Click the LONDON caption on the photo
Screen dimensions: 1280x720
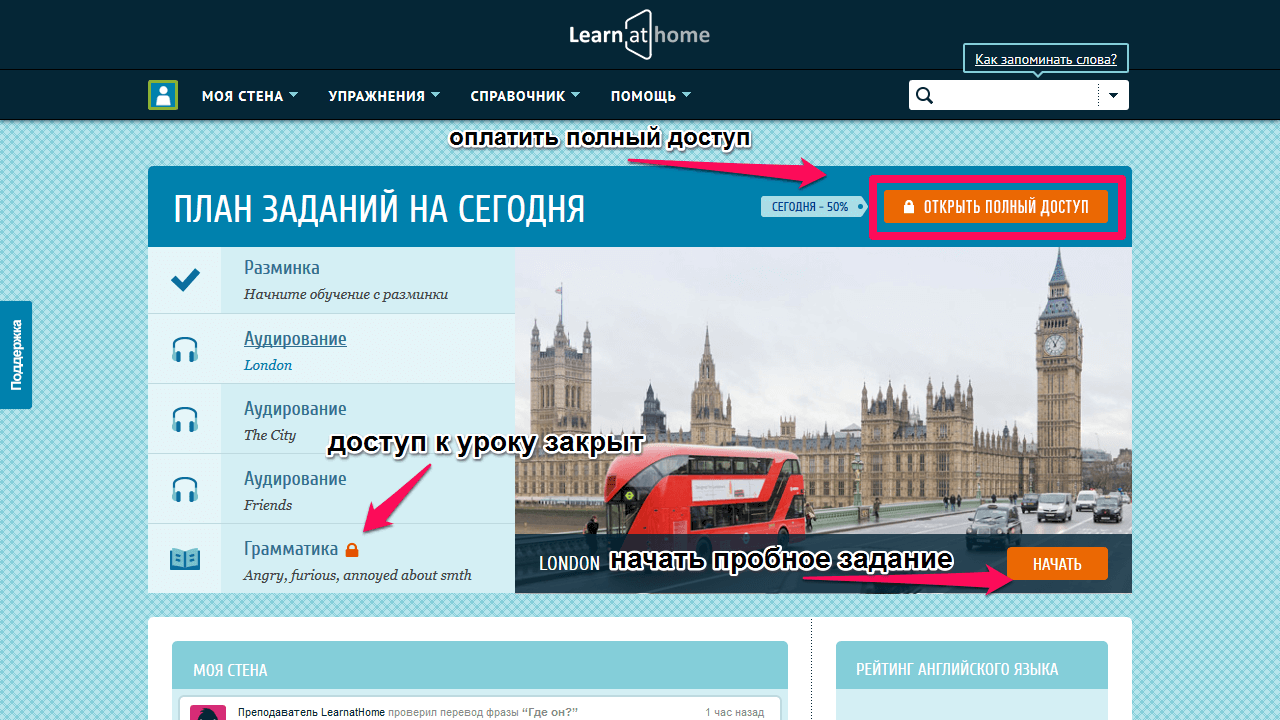tap(569, 563)
